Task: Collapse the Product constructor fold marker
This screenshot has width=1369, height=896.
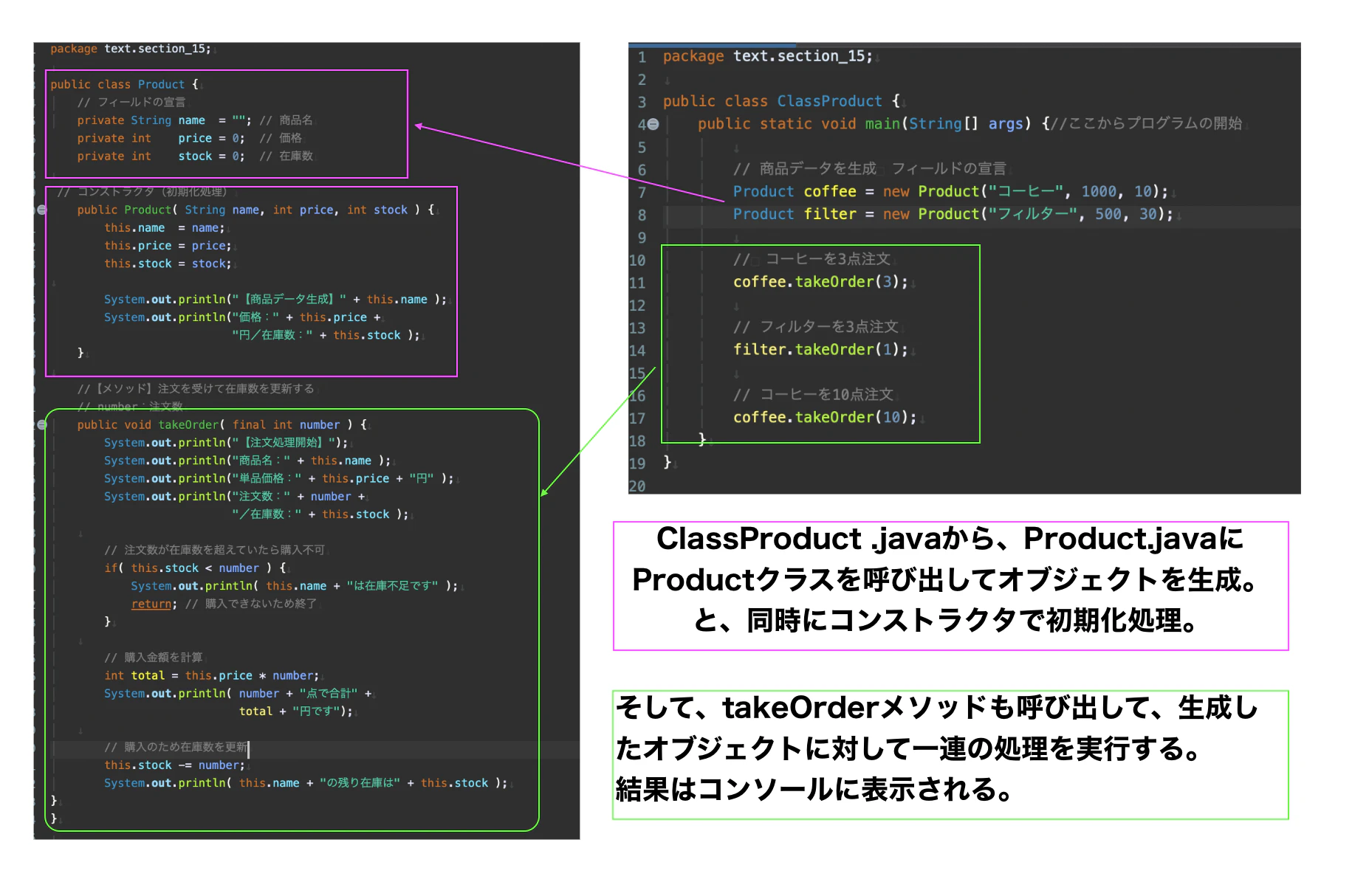Action: (x=42, y=210)
